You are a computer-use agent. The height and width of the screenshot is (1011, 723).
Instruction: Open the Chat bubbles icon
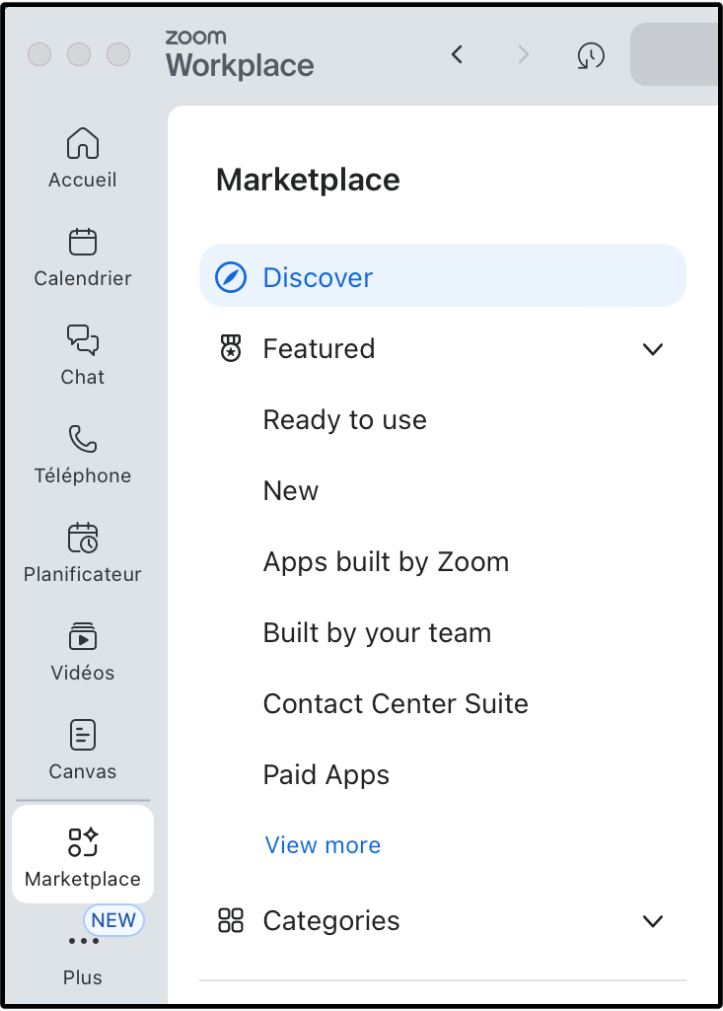click(83, 340)
